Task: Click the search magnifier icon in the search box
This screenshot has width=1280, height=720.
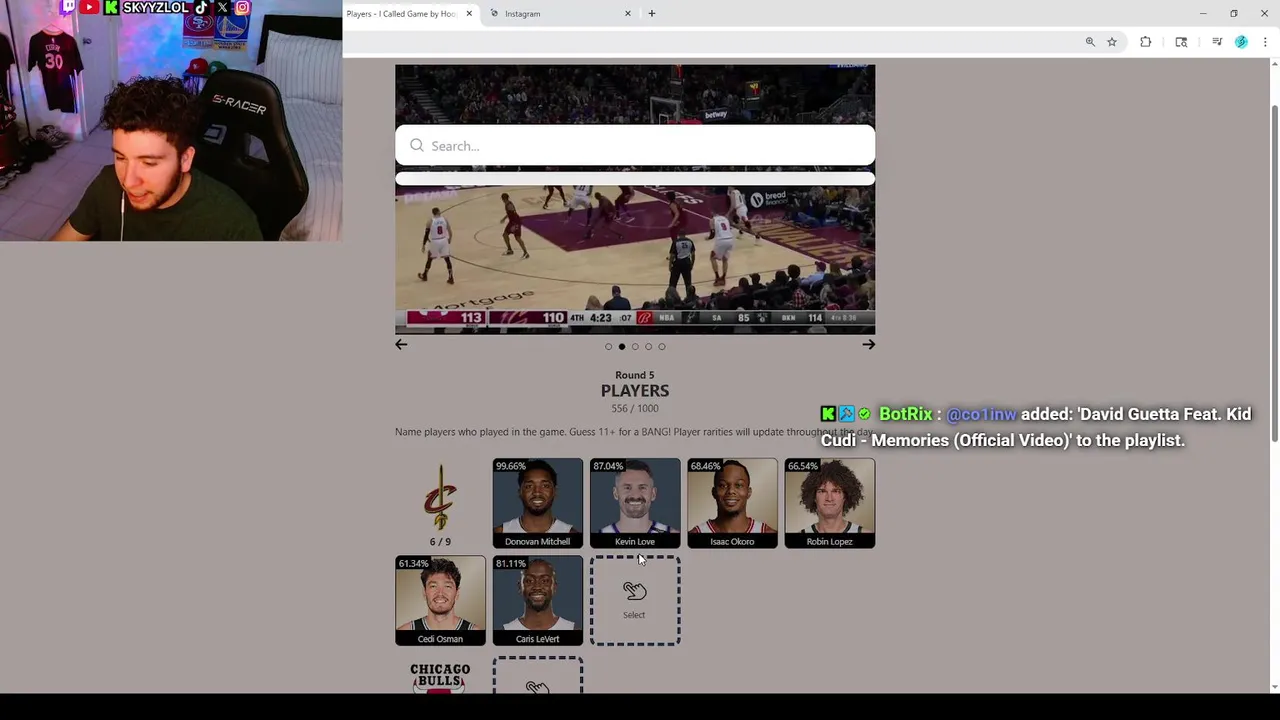Action: pos(417,146)
